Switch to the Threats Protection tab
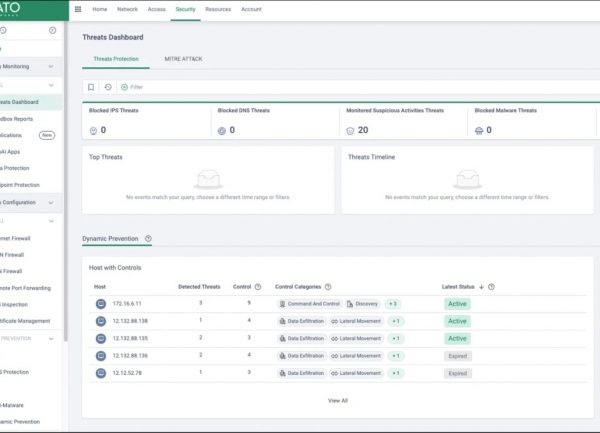600x433 pixels. (x=116, y=59)
